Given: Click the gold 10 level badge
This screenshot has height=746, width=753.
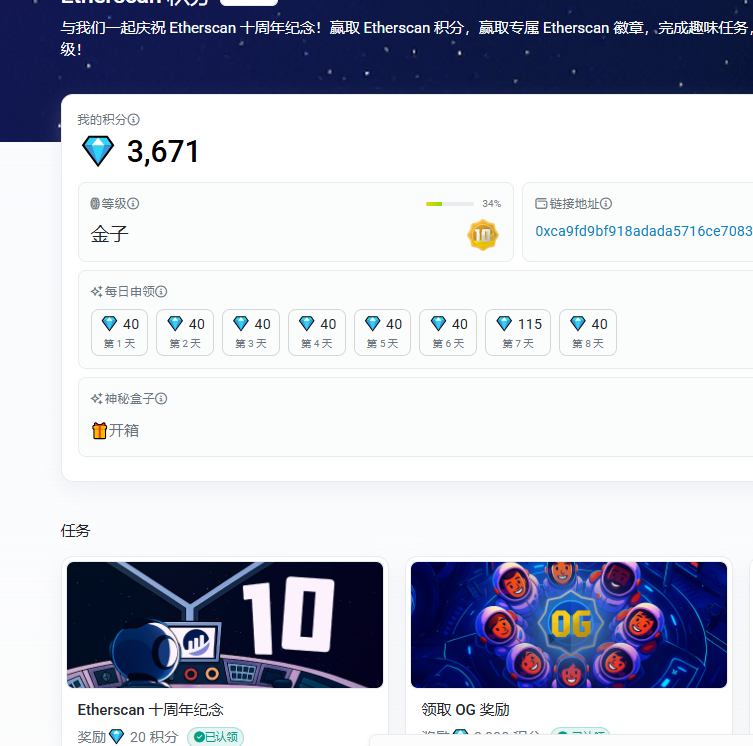Looking at the screenshot, I should coord(483,235).
